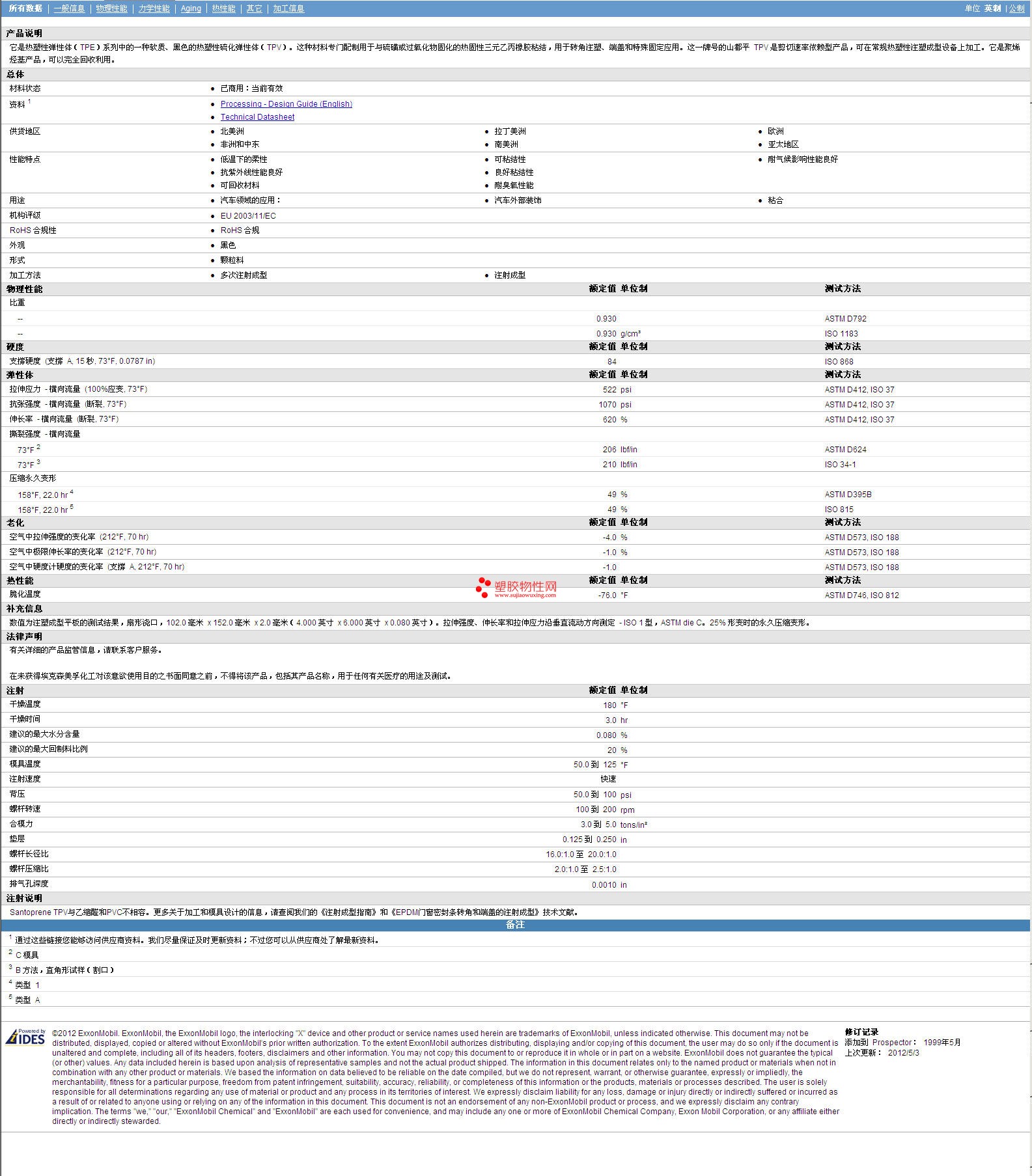Open Processing - Design Guide (English) link
Image resolution: width=1032 pixels, height=1176 pixels.
click(286, 104)
